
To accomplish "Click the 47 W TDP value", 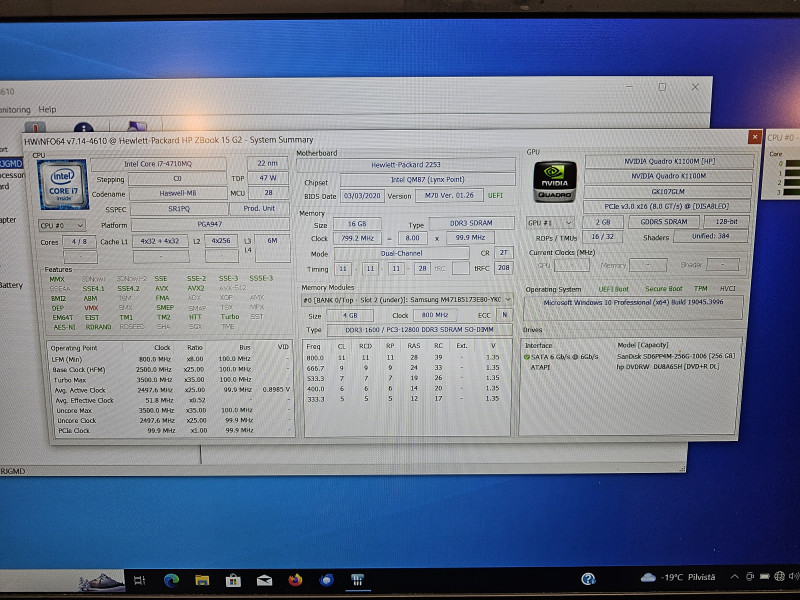I will pyautogui.click(x=268, y=178).
